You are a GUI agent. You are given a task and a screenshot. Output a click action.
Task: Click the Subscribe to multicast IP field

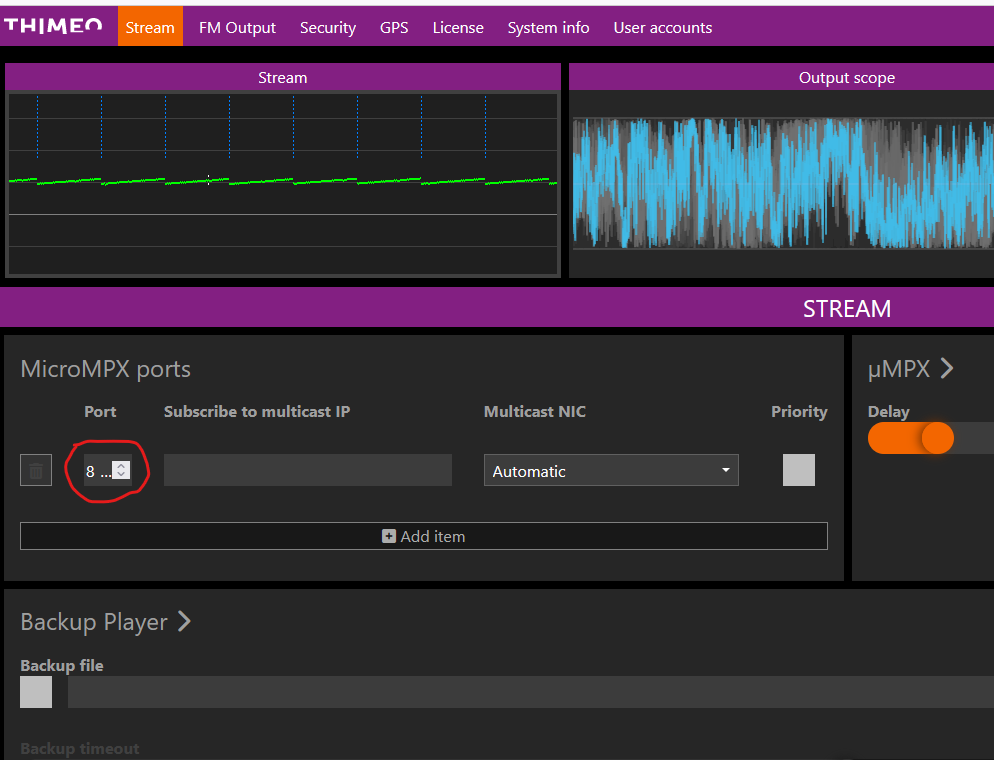click(307, 470)
